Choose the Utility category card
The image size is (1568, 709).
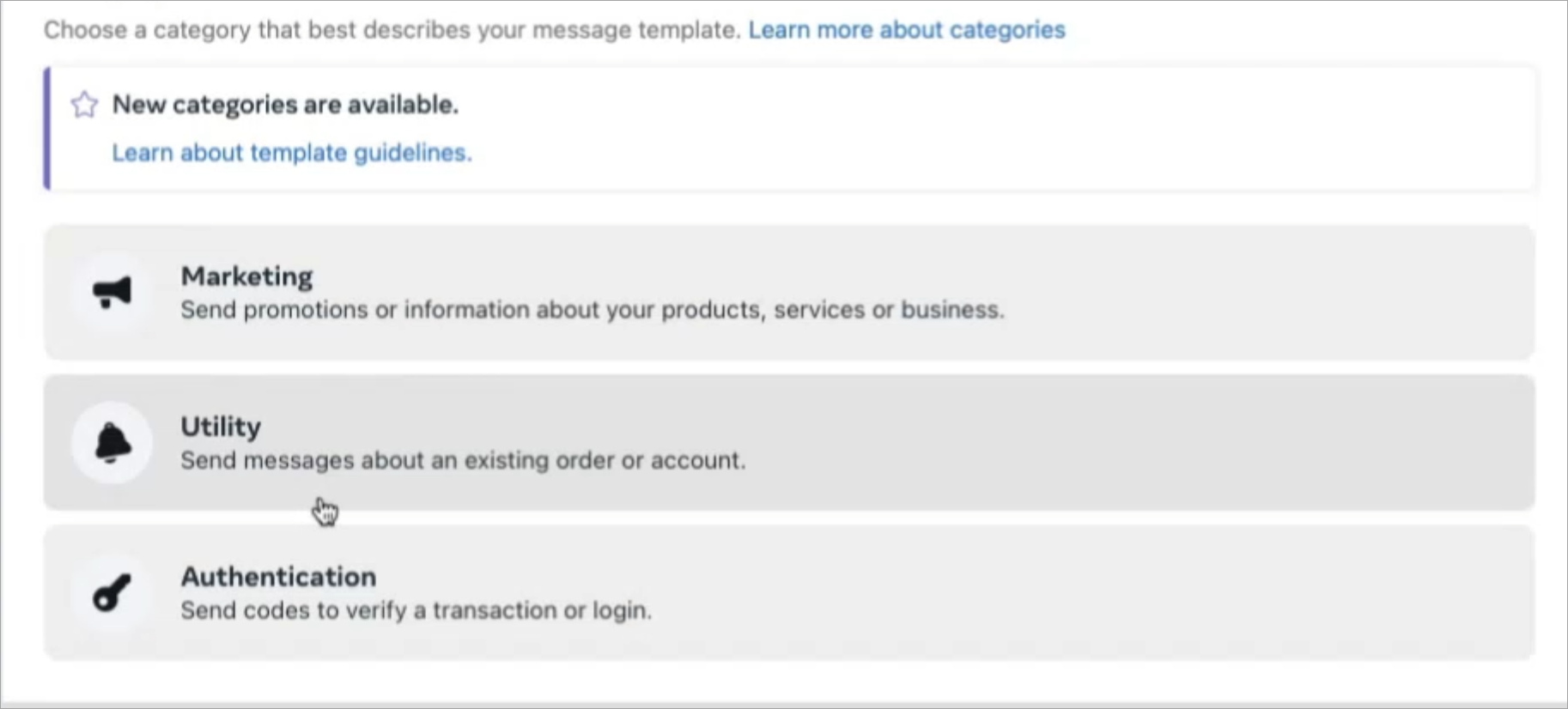789,443
